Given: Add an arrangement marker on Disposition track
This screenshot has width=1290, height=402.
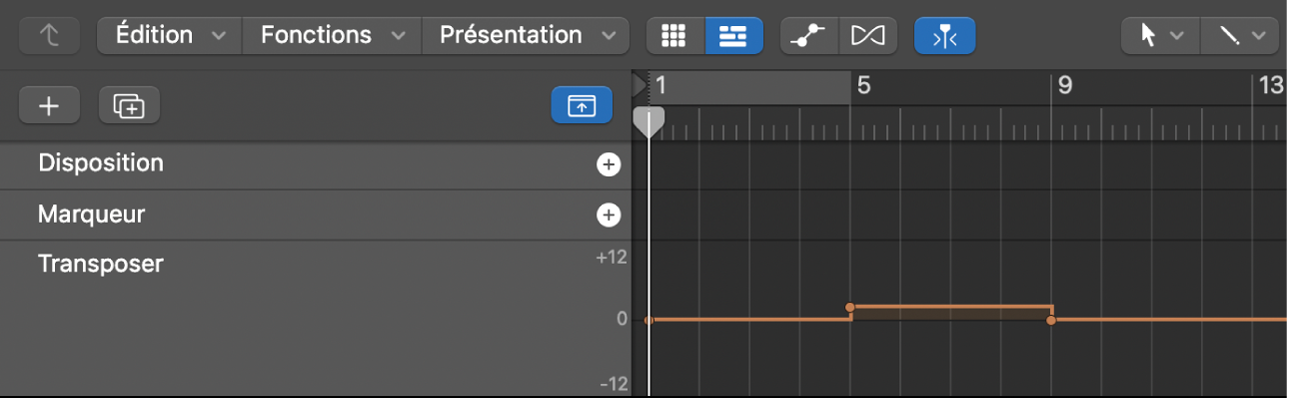Looking at the screenshot, I should 608,165.
